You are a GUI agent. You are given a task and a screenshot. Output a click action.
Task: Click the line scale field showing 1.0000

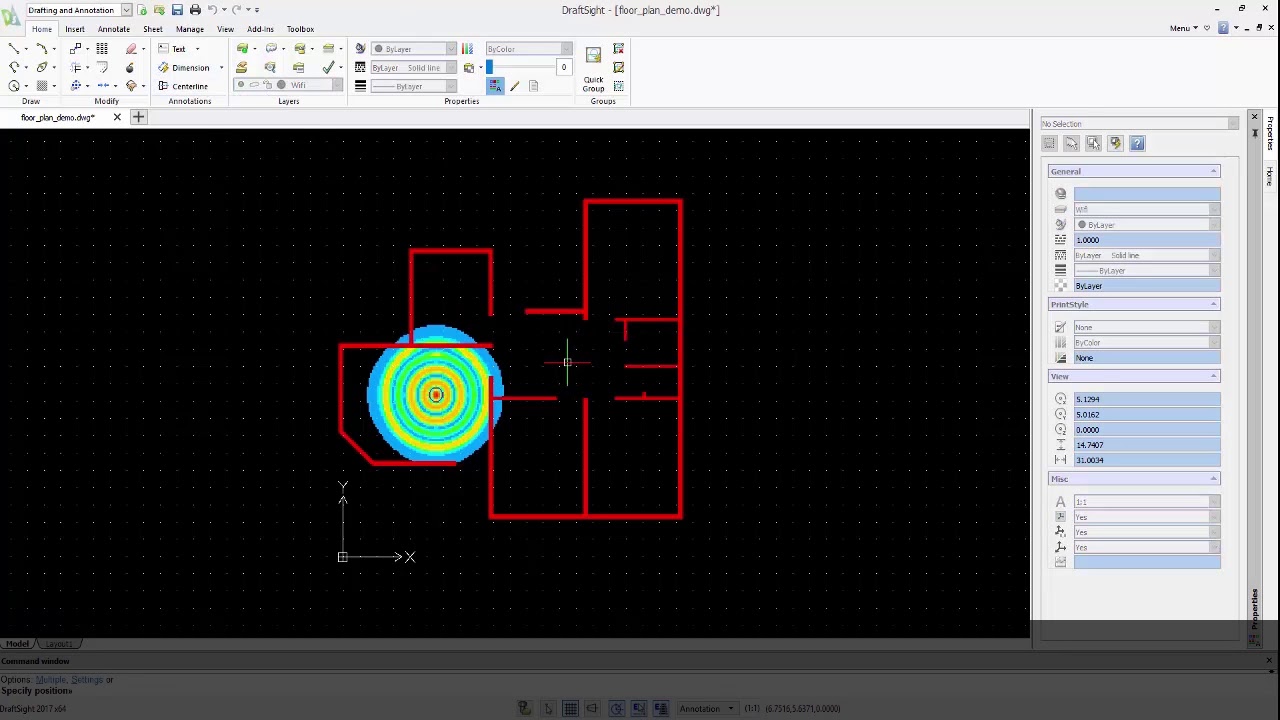click(x=1147, y=240)
